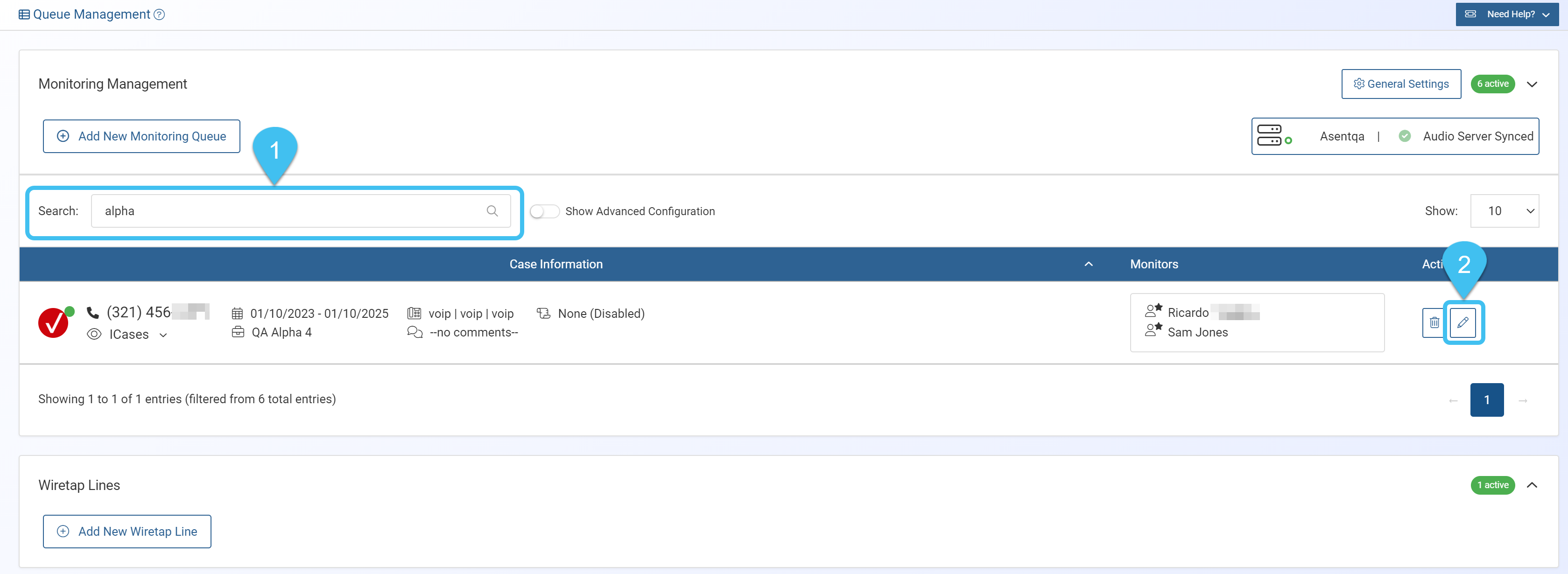
Task: Click into the Search text field
Action: (x=292, y=211)
